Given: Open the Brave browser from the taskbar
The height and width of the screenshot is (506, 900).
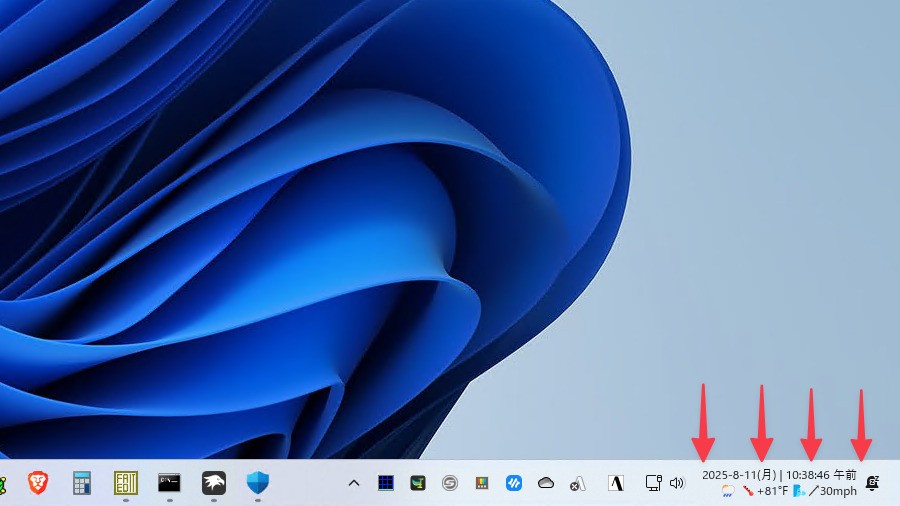Looking at the screenshot, I should (x=38, y=483).
